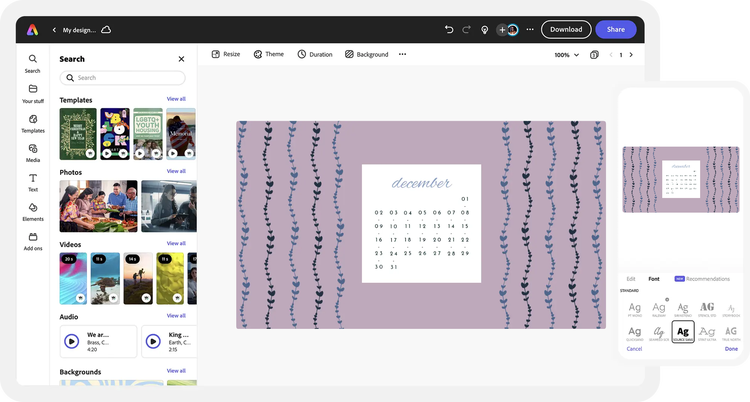
Task: Check the cloud sync status icon
Action: click(x=106, y=30)
